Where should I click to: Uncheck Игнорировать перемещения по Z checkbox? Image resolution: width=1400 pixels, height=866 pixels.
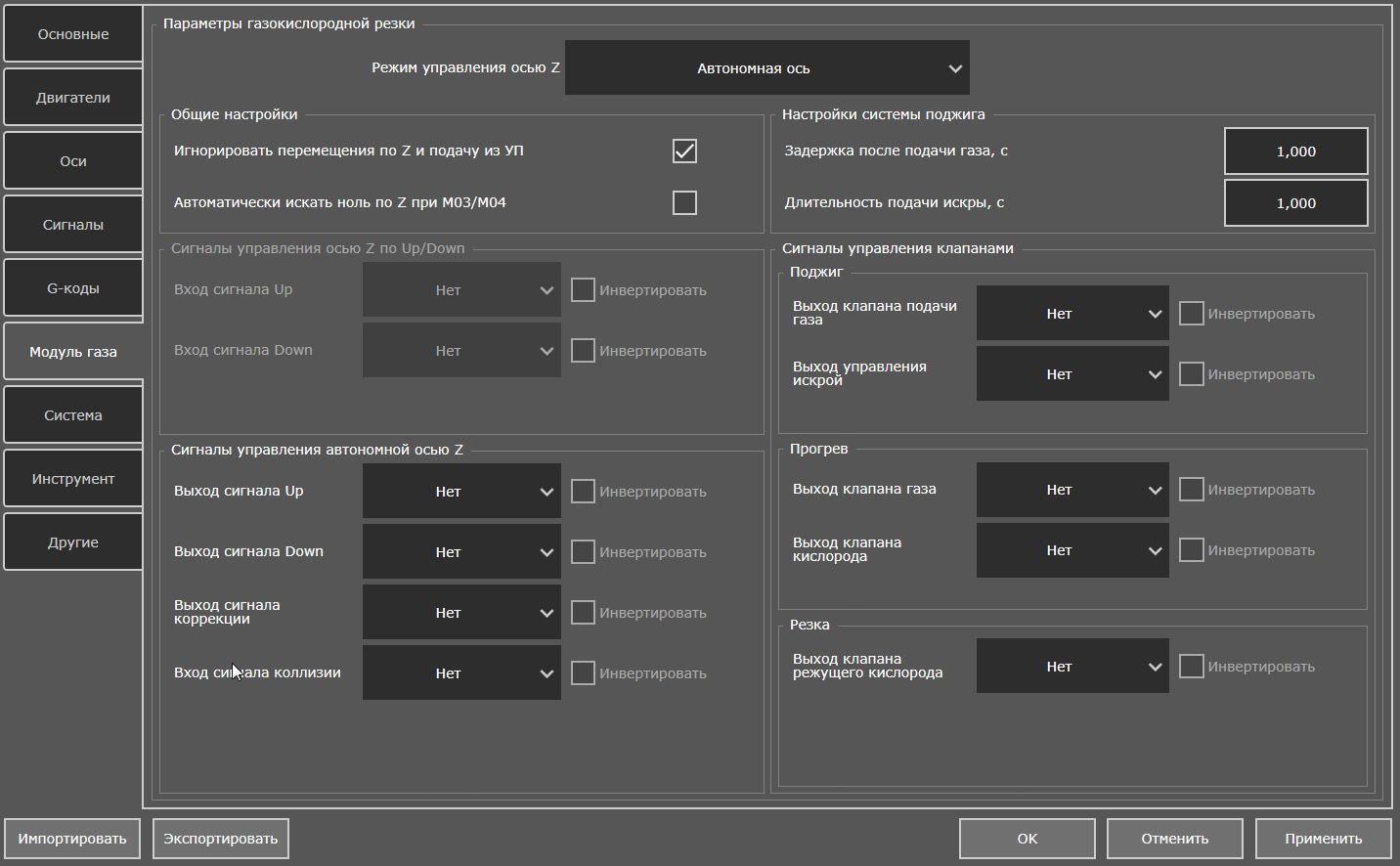tap(684, 151)
